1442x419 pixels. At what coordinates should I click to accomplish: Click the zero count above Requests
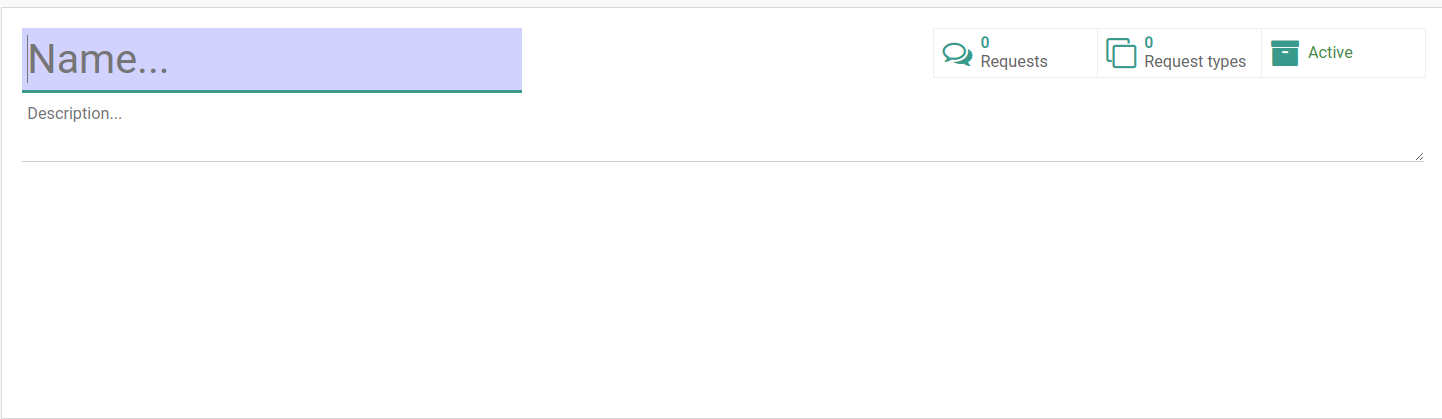985,43
